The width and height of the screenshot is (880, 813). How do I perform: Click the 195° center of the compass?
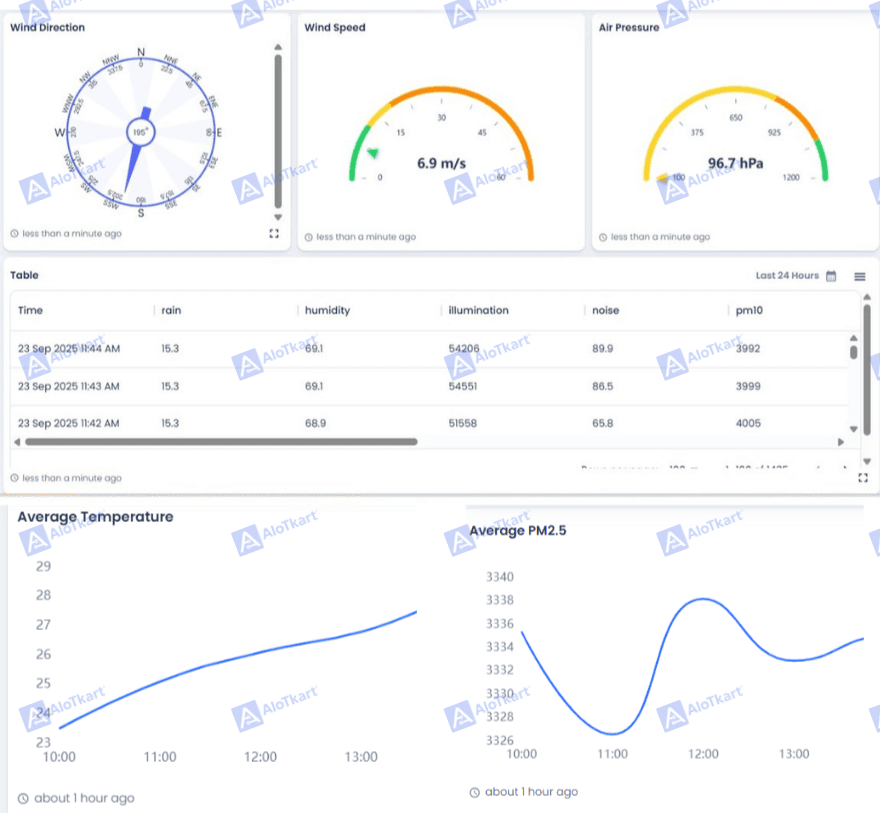pos(141,132)
